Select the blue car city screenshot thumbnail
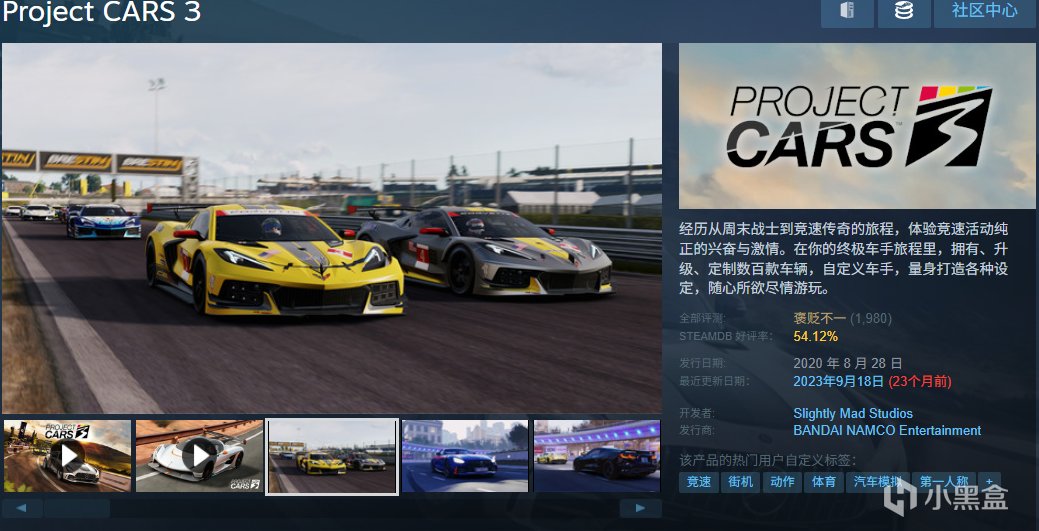Viewport: 1039px width, 531px height. (x=465, y=456)
